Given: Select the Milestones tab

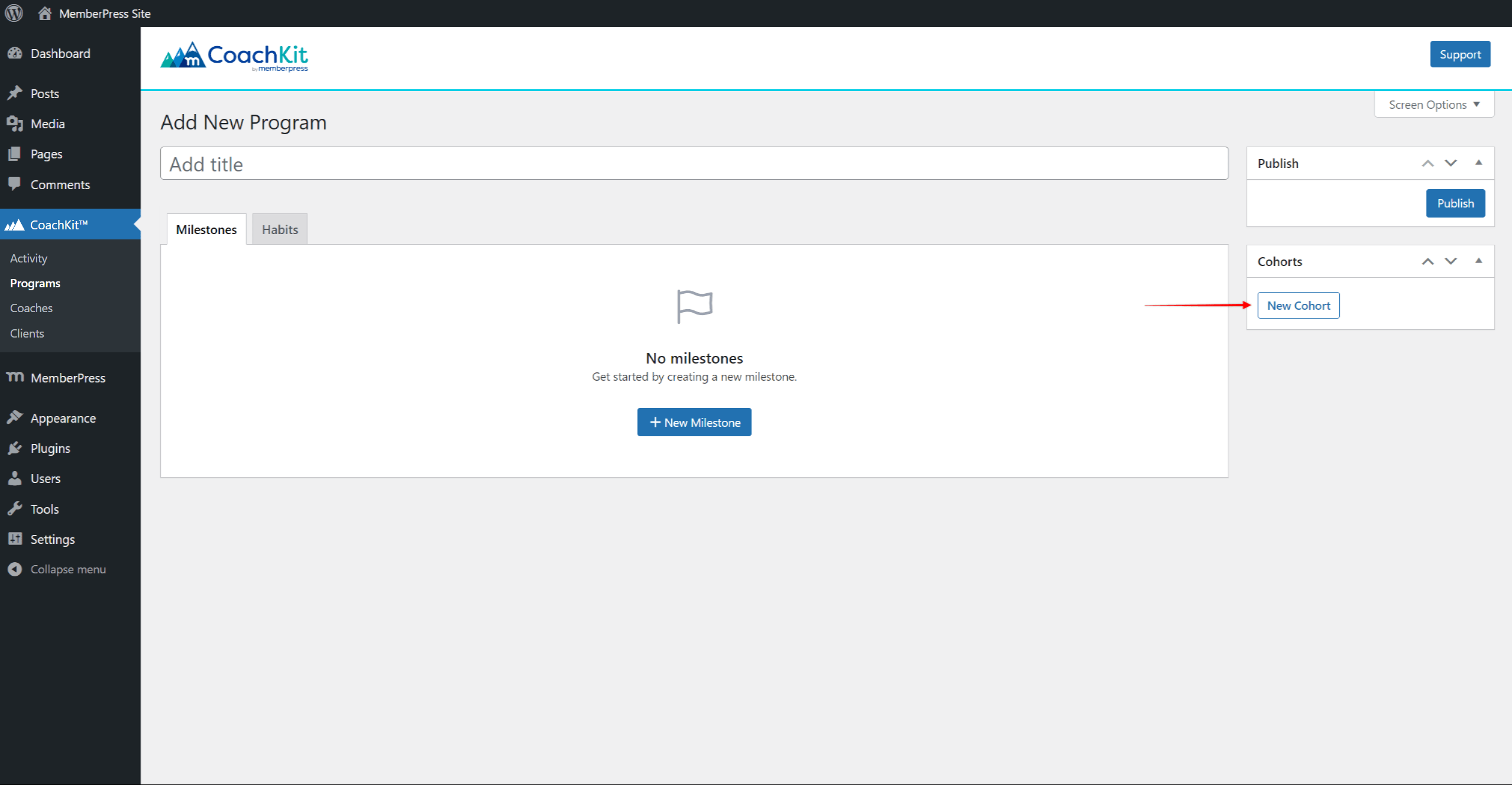Looking at the screenshot, I should tap(204, 229).
